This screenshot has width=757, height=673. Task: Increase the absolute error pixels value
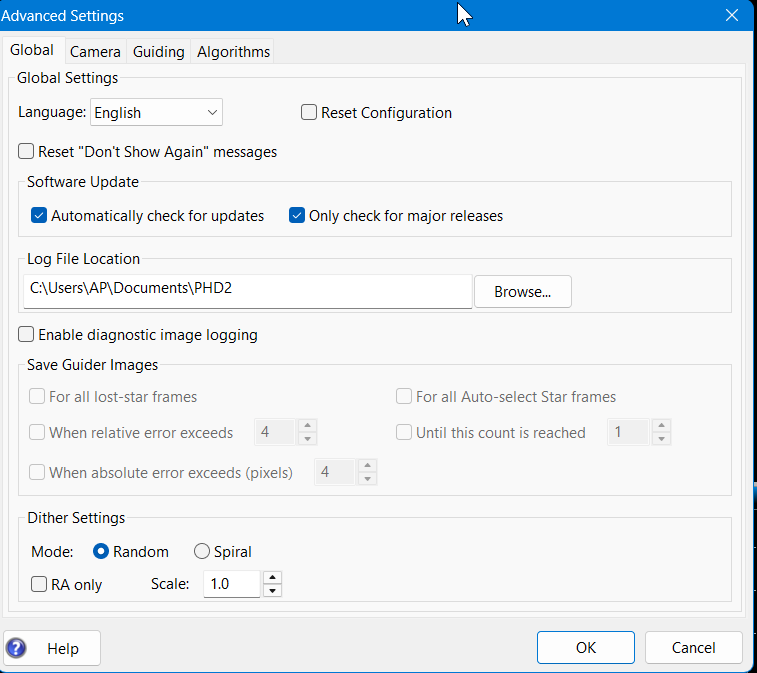coord(367,465)
